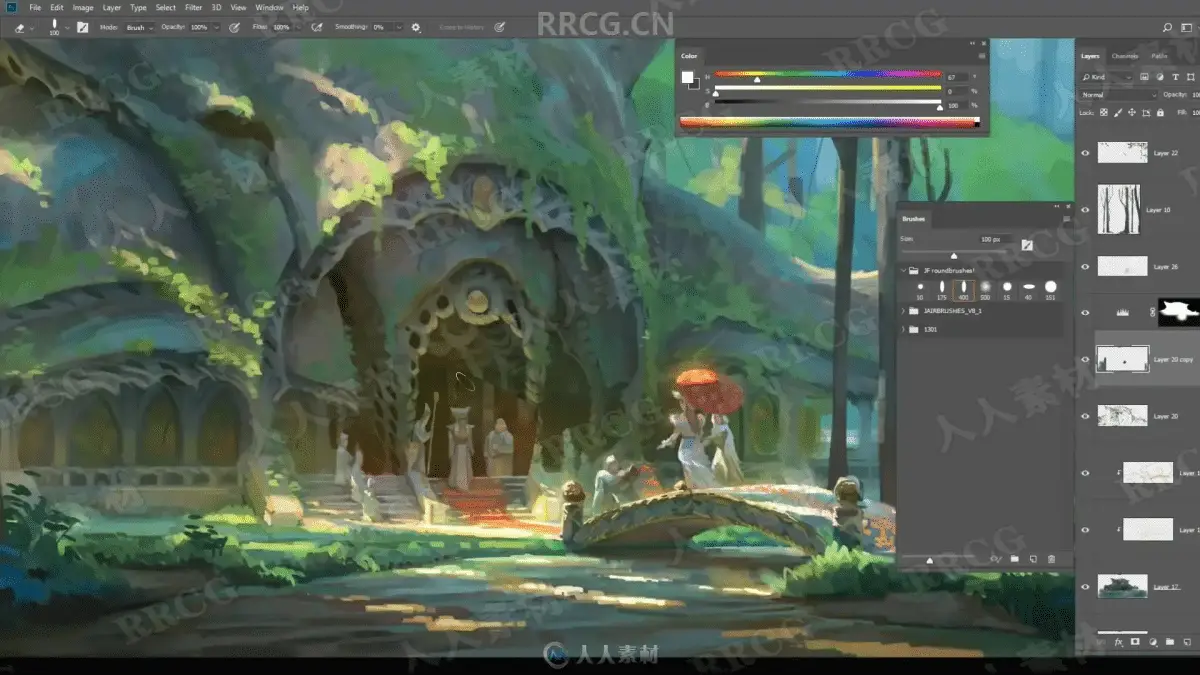
Task: Add layer style fx icon
Action: pos(1118,642)
